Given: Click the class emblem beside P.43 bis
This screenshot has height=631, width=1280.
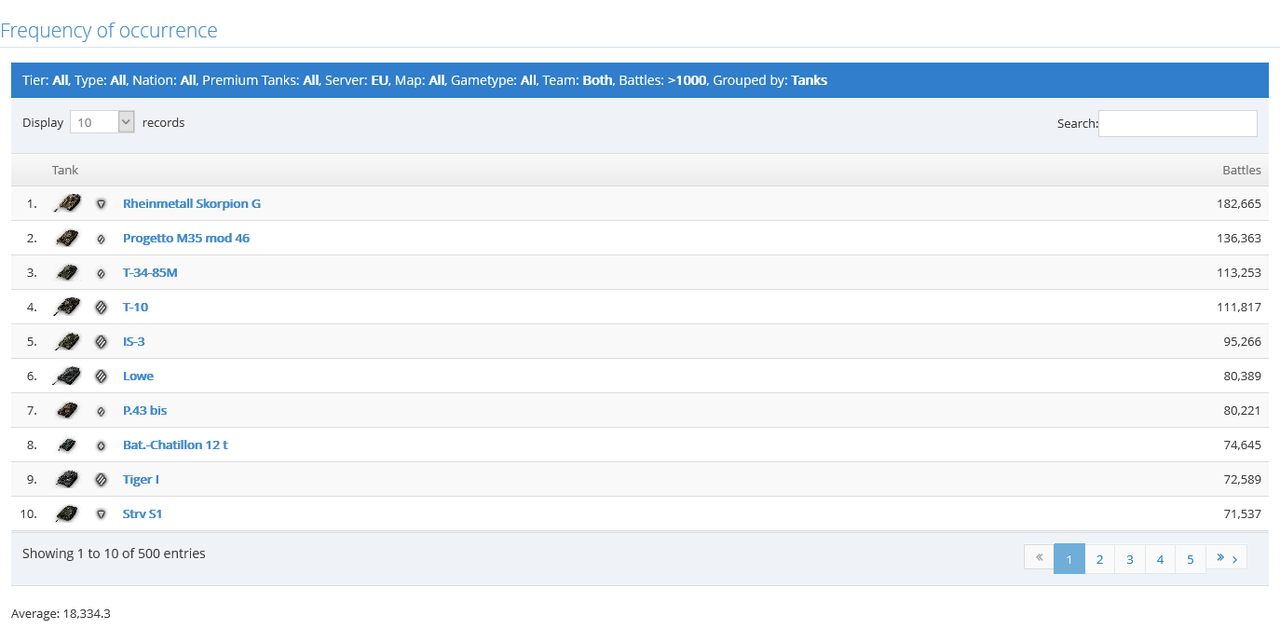Looking at the screenshot, I should (101, 411).
